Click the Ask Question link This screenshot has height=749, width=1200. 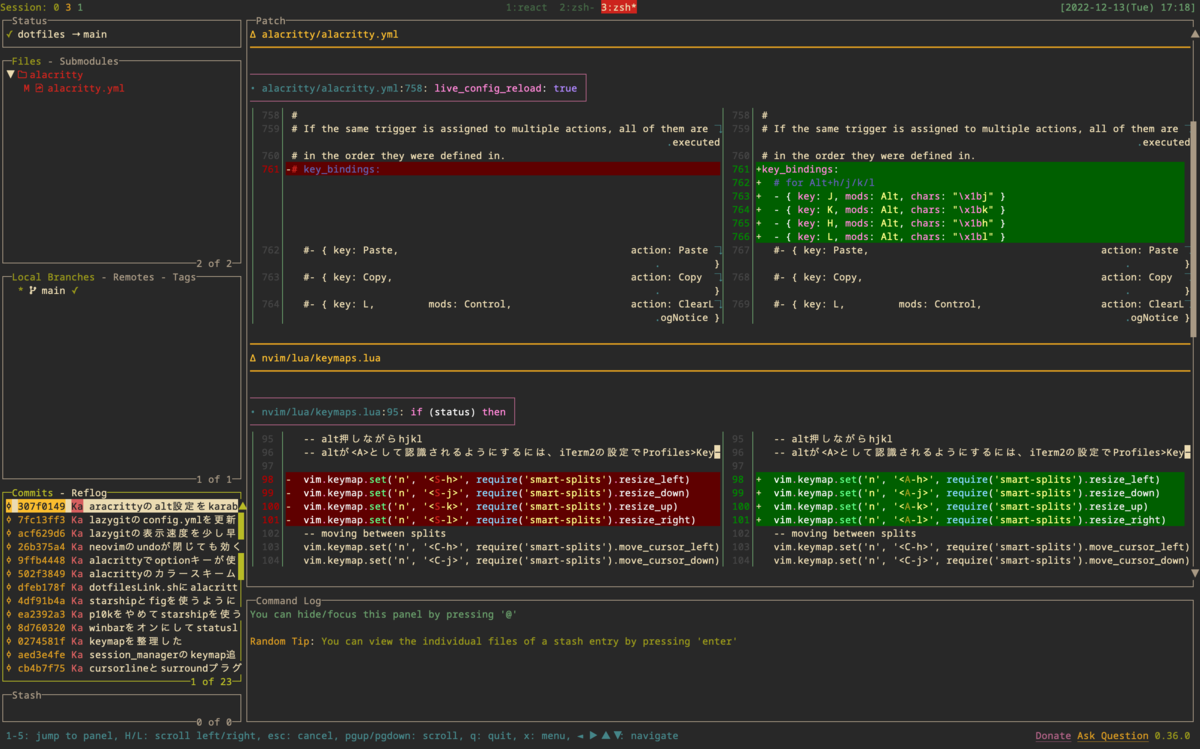click(x=1112, y=736)
